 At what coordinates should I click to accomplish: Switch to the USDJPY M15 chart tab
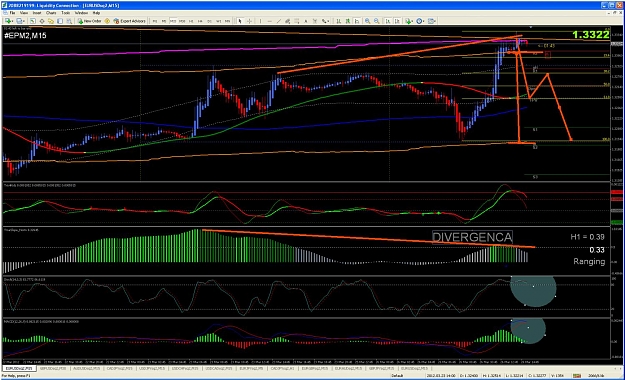click(152, 369)
